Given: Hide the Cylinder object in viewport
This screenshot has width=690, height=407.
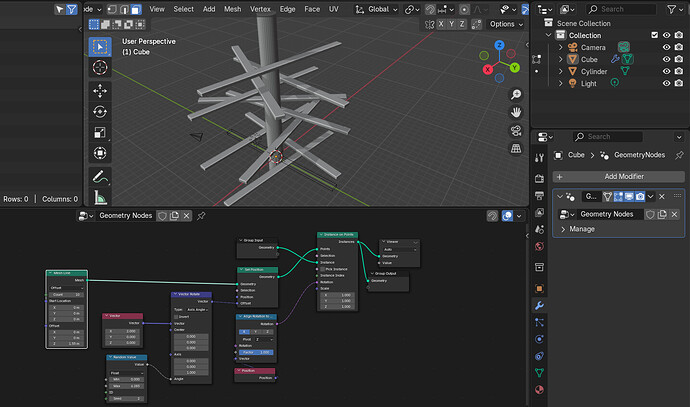Looking at the screenshot, I should pyautogui.click(x=666, y=71).
